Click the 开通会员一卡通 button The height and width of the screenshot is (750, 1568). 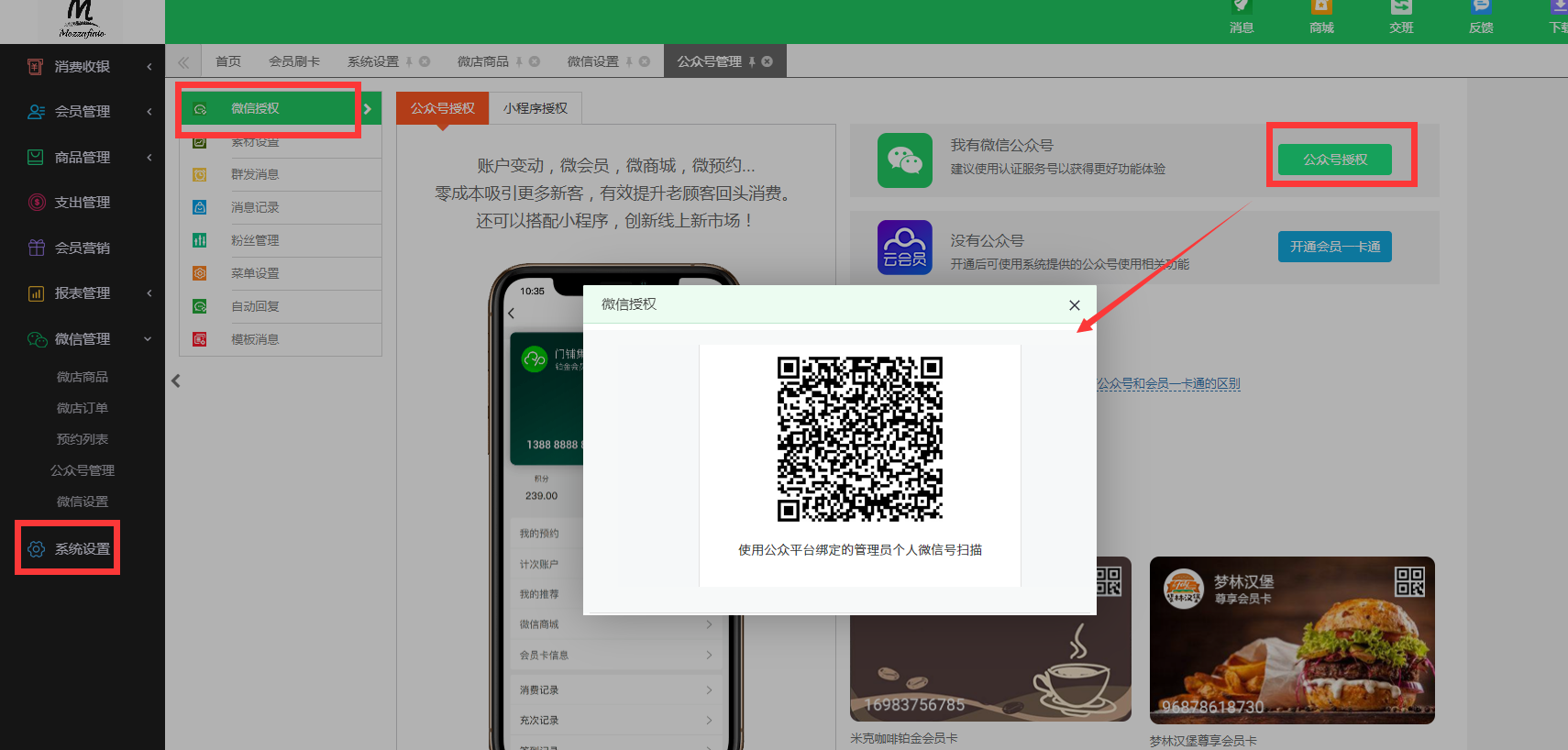[1335, 247]
